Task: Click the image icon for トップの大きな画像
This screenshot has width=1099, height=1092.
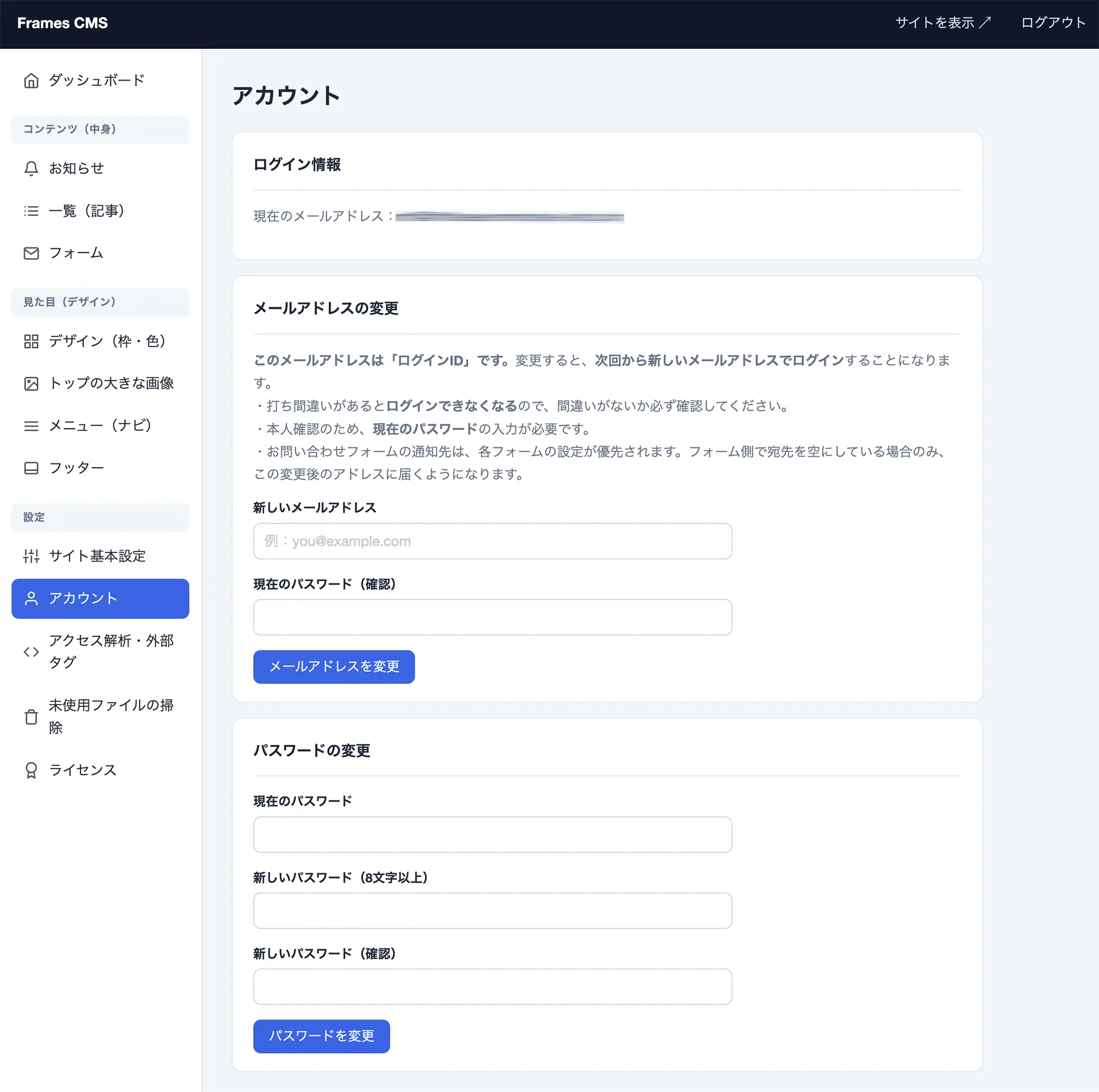Action: pyautogui.click(x=31, y=384)
